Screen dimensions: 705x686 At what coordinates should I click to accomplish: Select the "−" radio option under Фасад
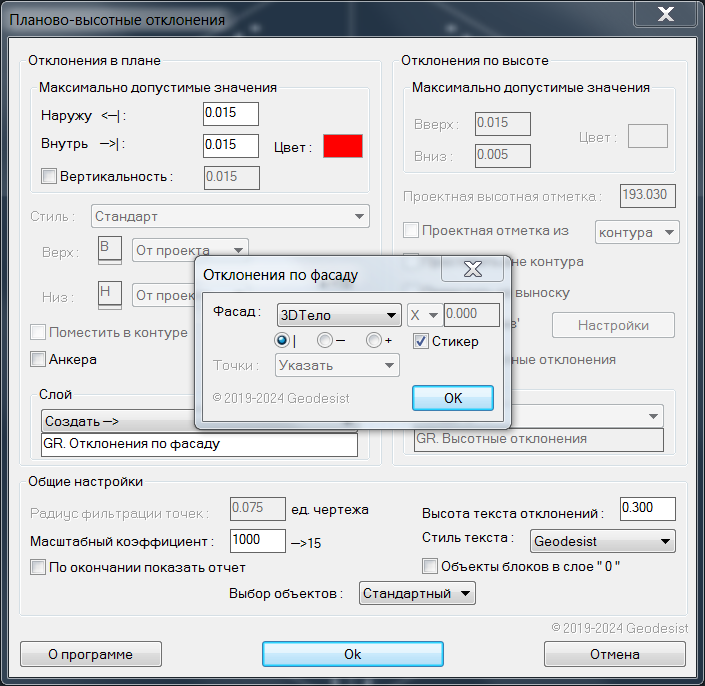point(325,341)
